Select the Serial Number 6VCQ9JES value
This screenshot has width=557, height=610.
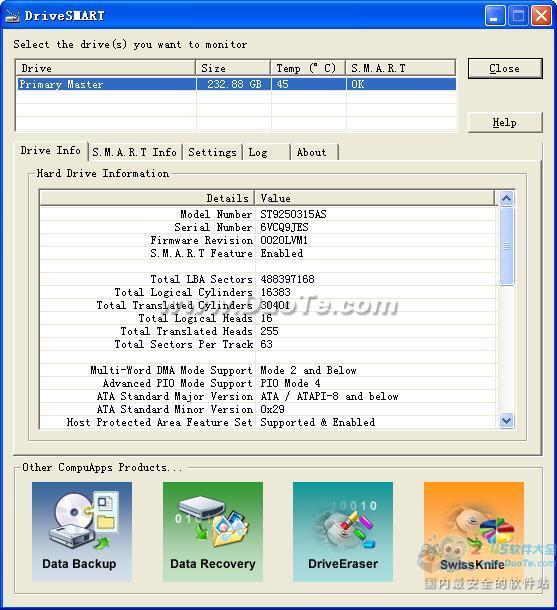coord(284,227)
